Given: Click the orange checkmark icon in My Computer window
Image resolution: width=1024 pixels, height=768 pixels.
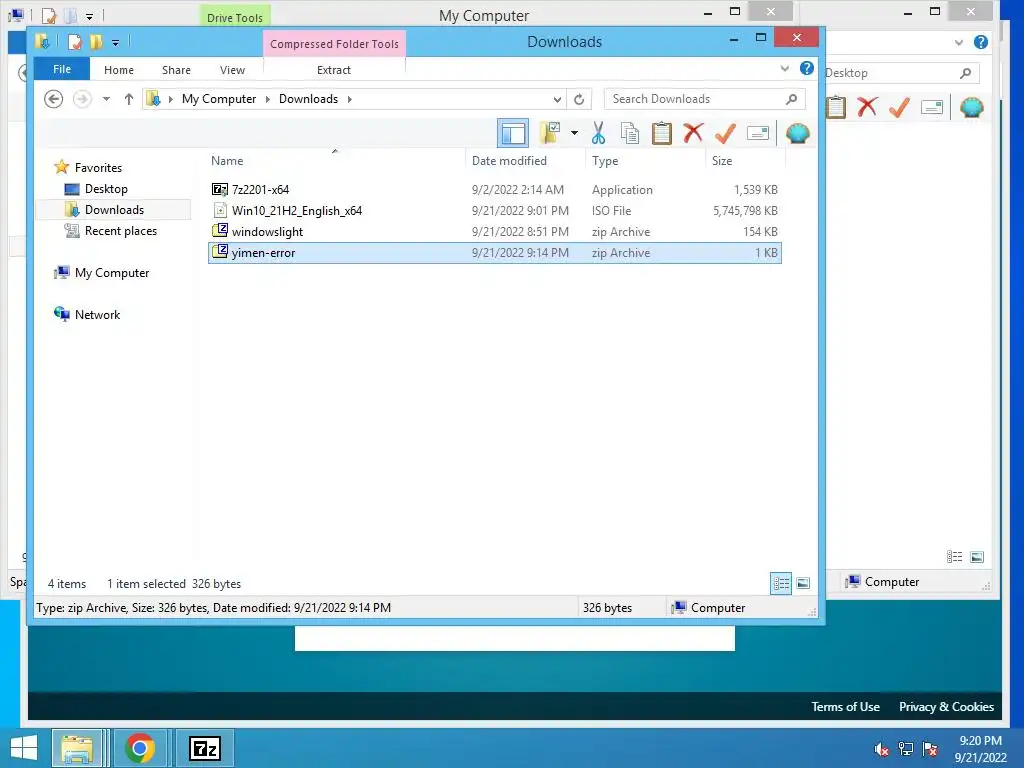Looking at the screenshot, I should [899, 107].
